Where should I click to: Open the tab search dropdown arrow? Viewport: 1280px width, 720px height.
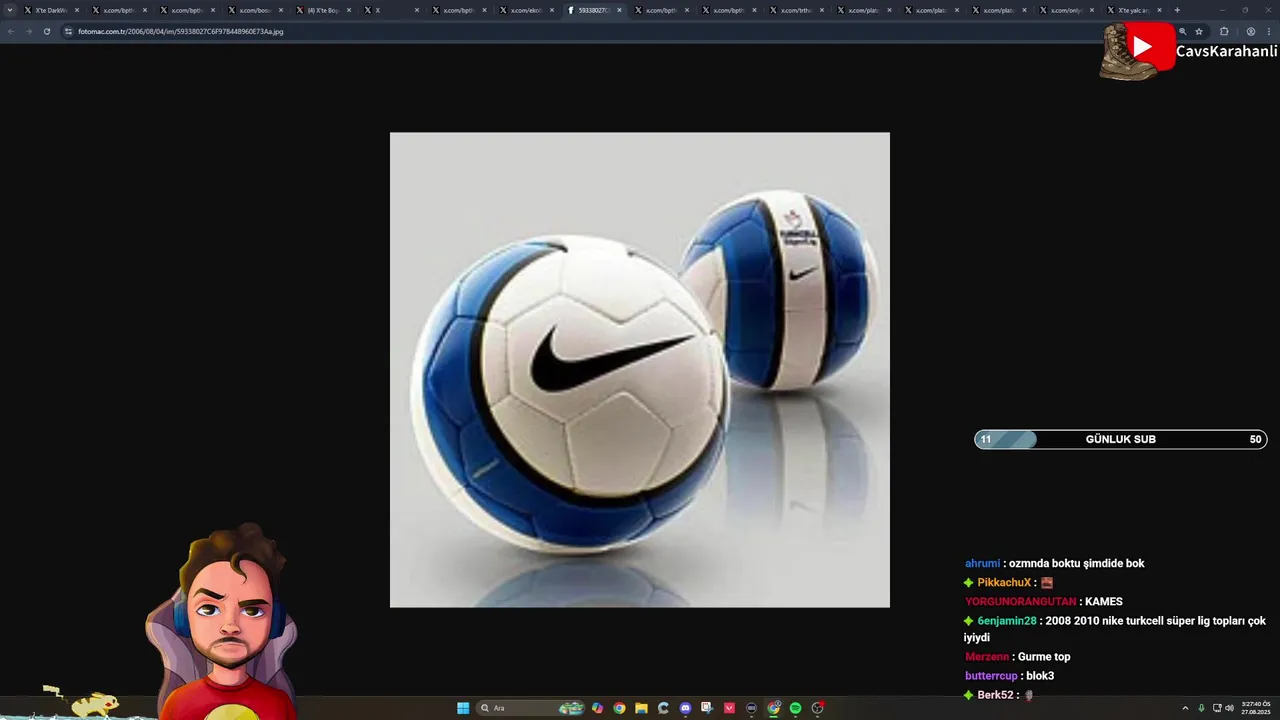coord(10,10)
